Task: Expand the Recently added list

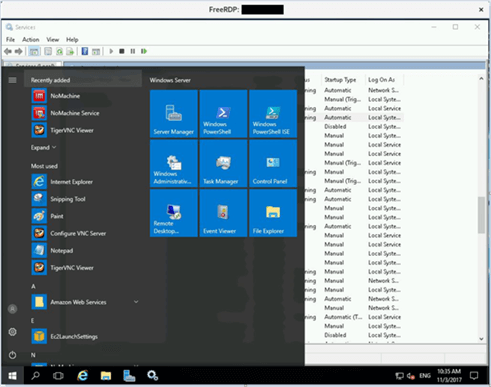Action: (x=43, y=147)
